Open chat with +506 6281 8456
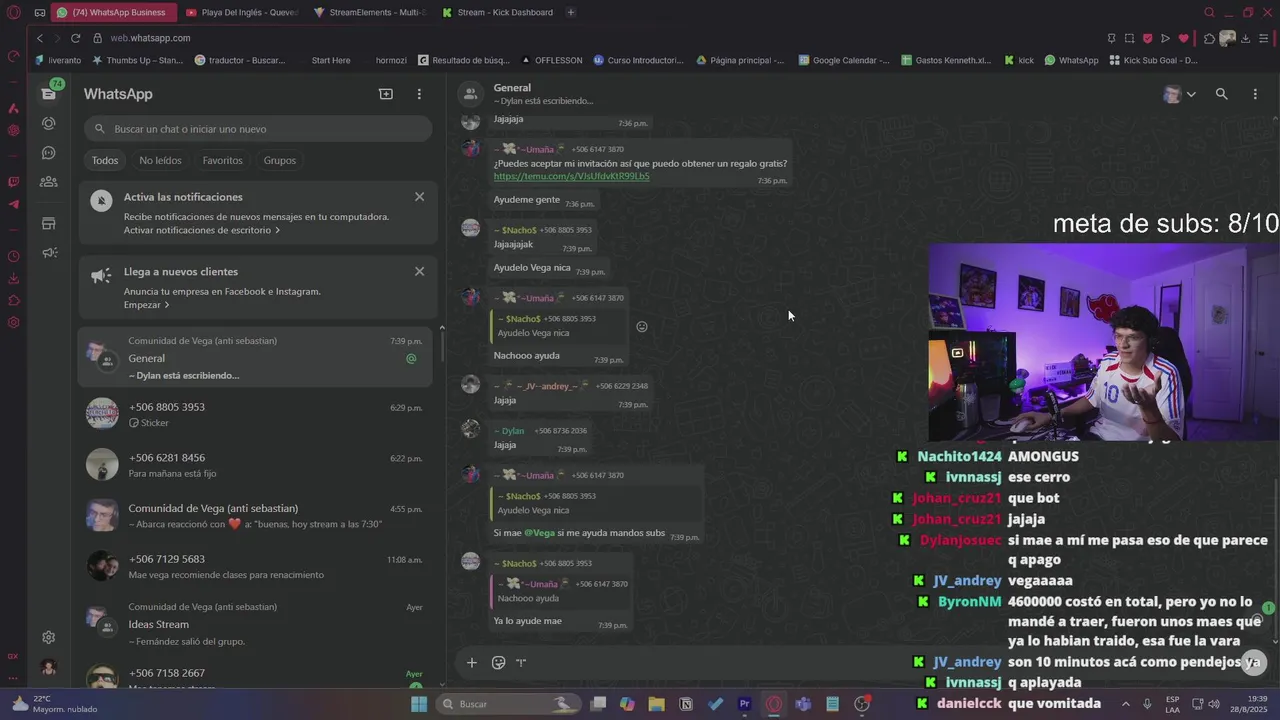Image resolution: width=1280 pixels, height=720 pixels. pyautogui.click(x=255, y=465)
